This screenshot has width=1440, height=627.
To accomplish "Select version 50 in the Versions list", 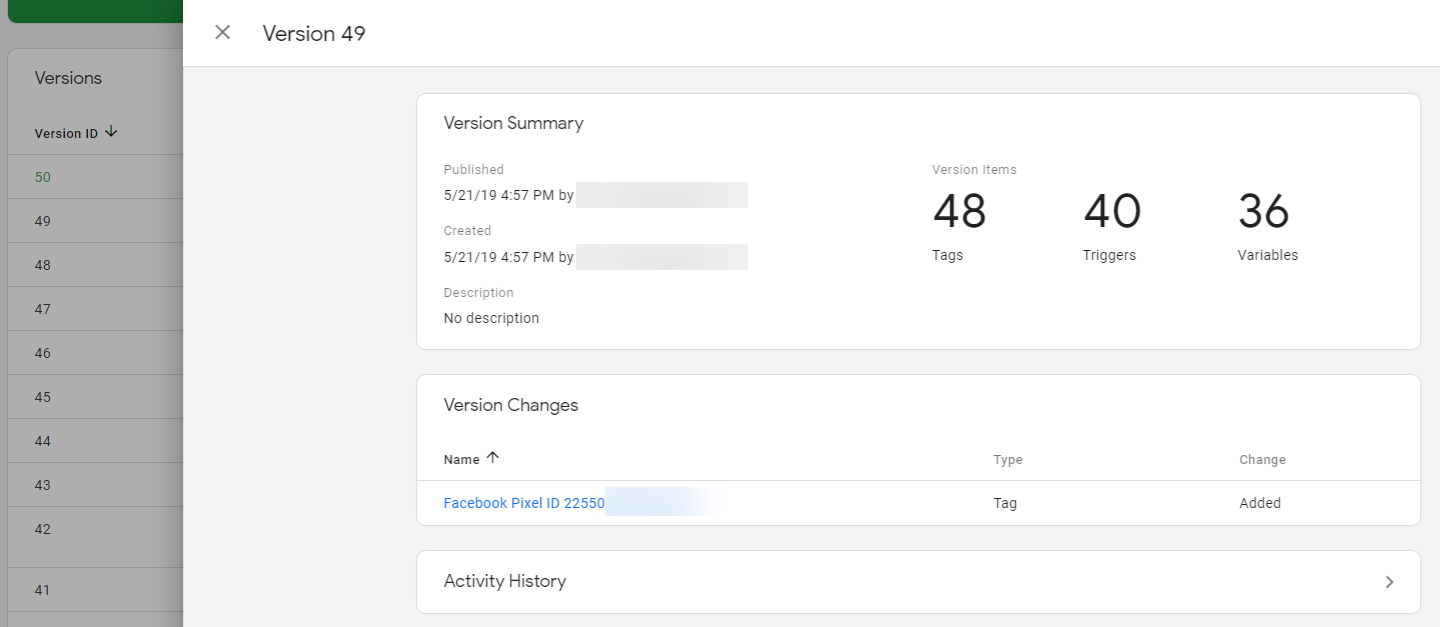I will tap(43, 177).
